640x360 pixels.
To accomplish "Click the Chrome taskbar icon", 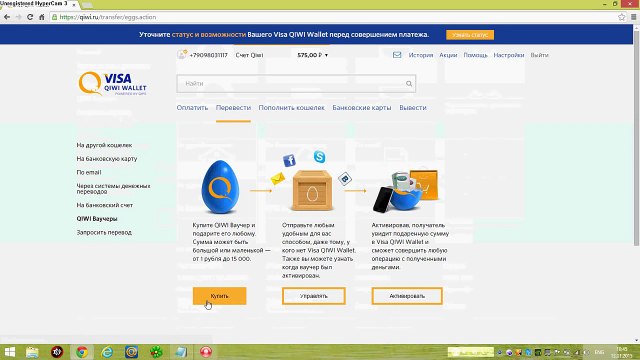I will click(82, 352).
